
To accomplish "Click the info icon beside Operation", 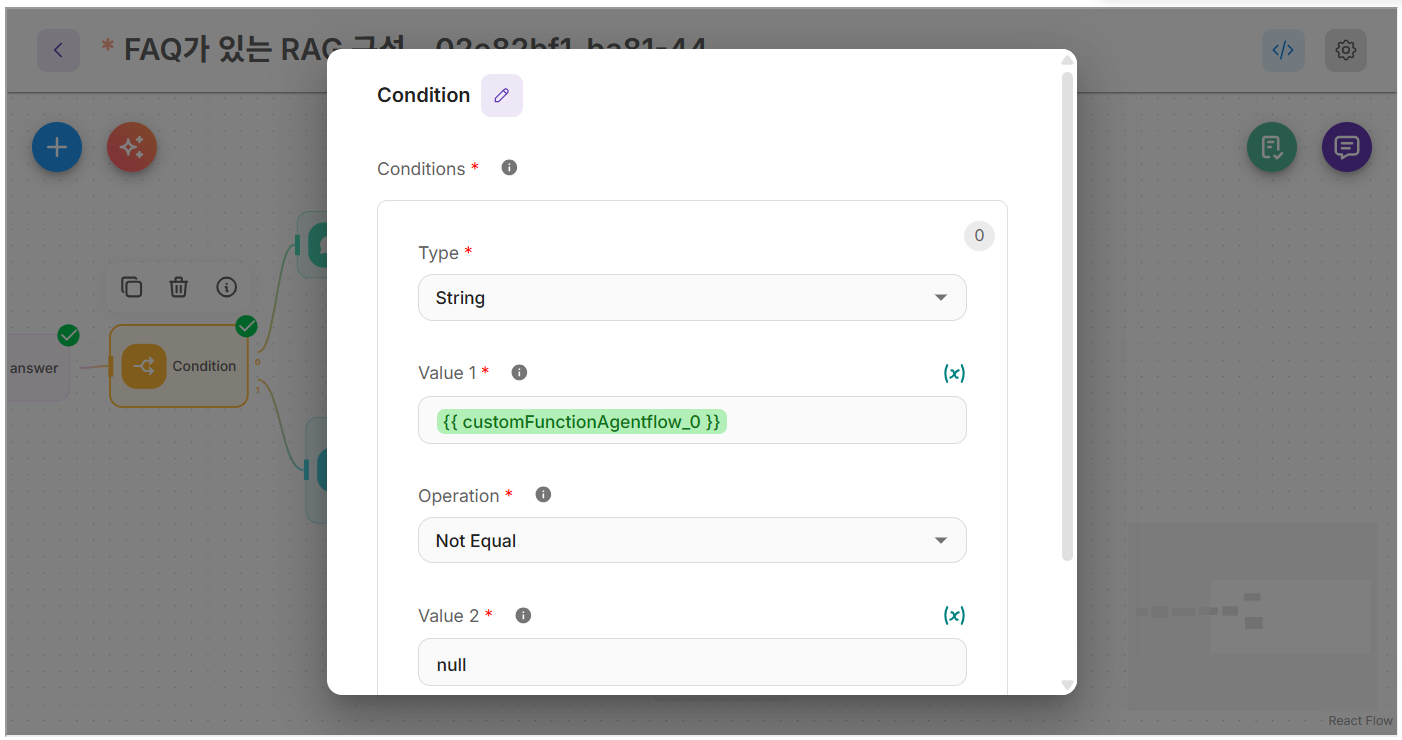I will point(543,495).
